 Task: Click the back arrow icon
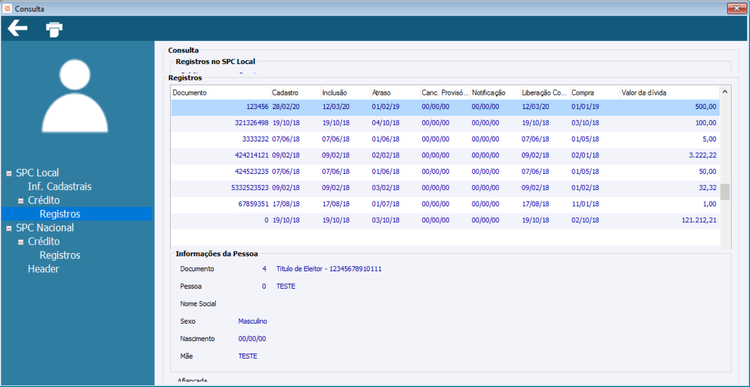point(18,29)
